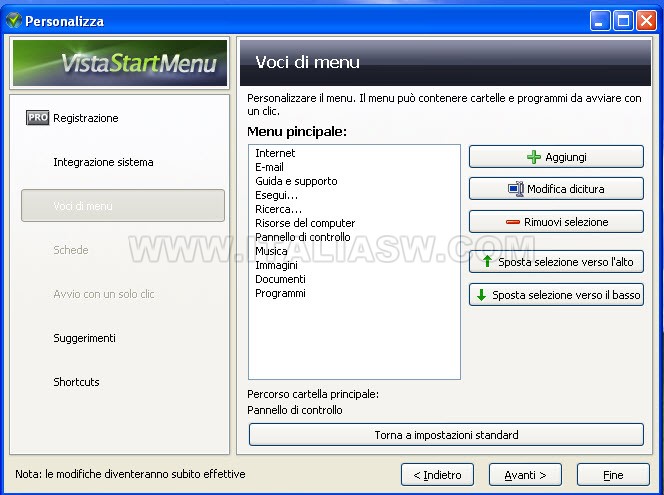
Task: Click the Rimuovi selezione button
Action: click(x=556, y=222)
